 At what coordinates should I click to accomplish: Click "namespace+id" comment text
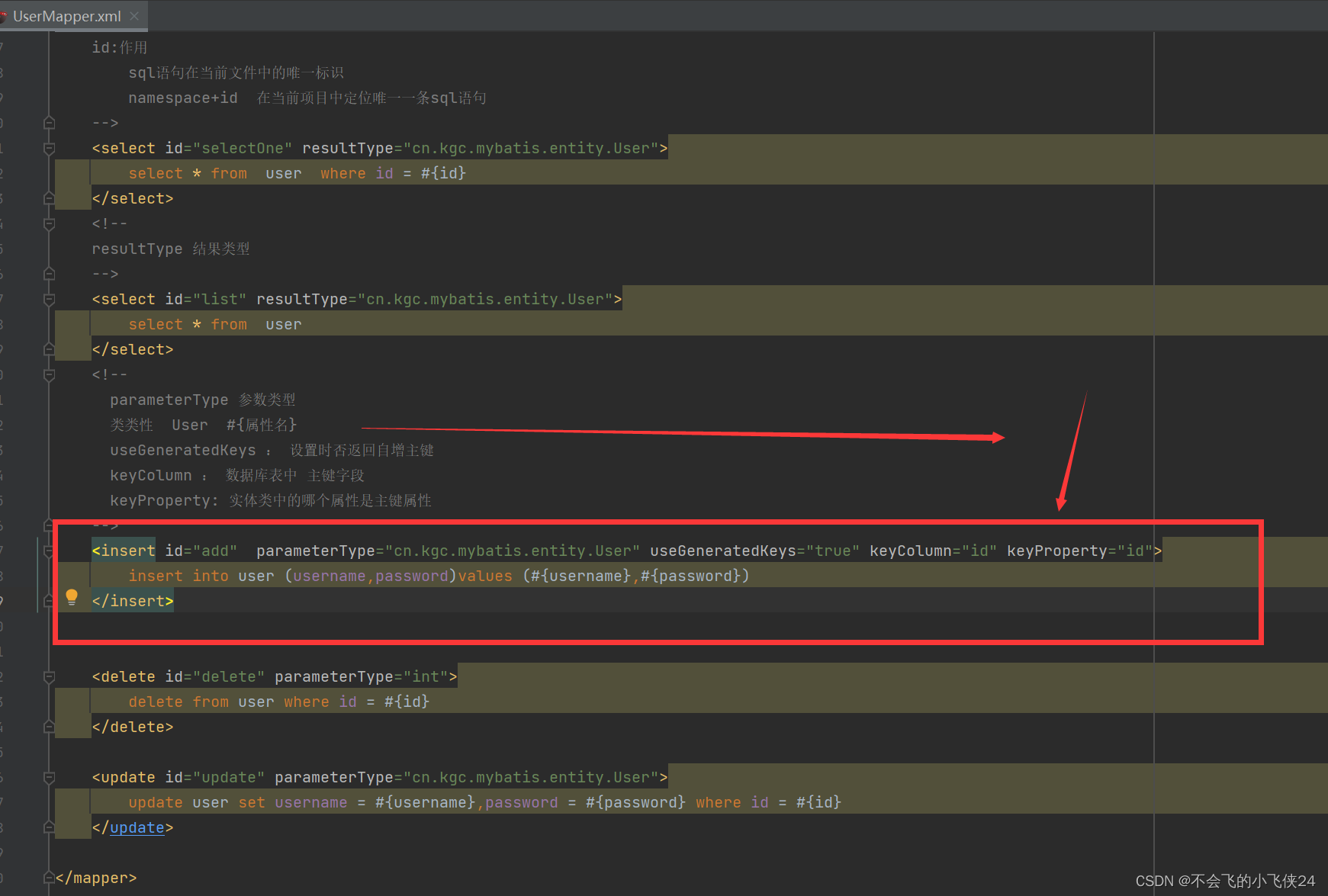coord(183,98)
